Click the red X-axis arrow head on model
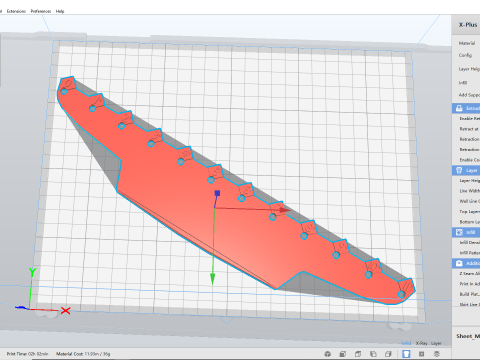Image resolution: width=480 pixels, height=360 pixels. (x=285, y=210)
